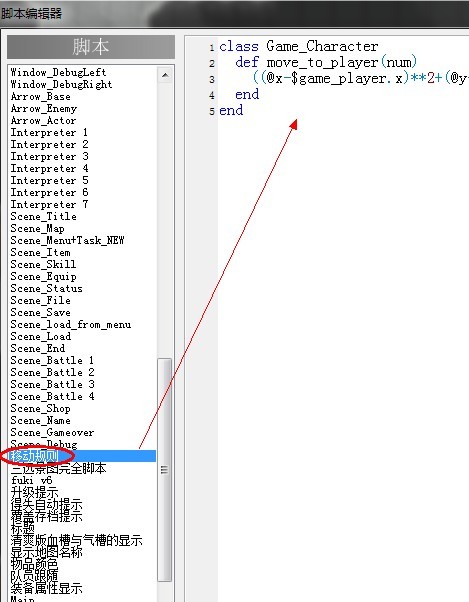
Task: Select Scene_Map script
Action: (x=37, y=228)
